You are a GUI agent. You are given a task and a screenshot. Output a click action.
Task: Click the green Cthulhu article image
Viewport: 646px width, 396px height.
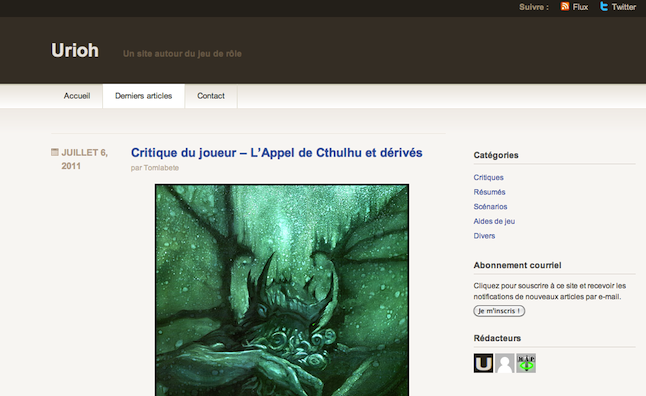[282, 290]
